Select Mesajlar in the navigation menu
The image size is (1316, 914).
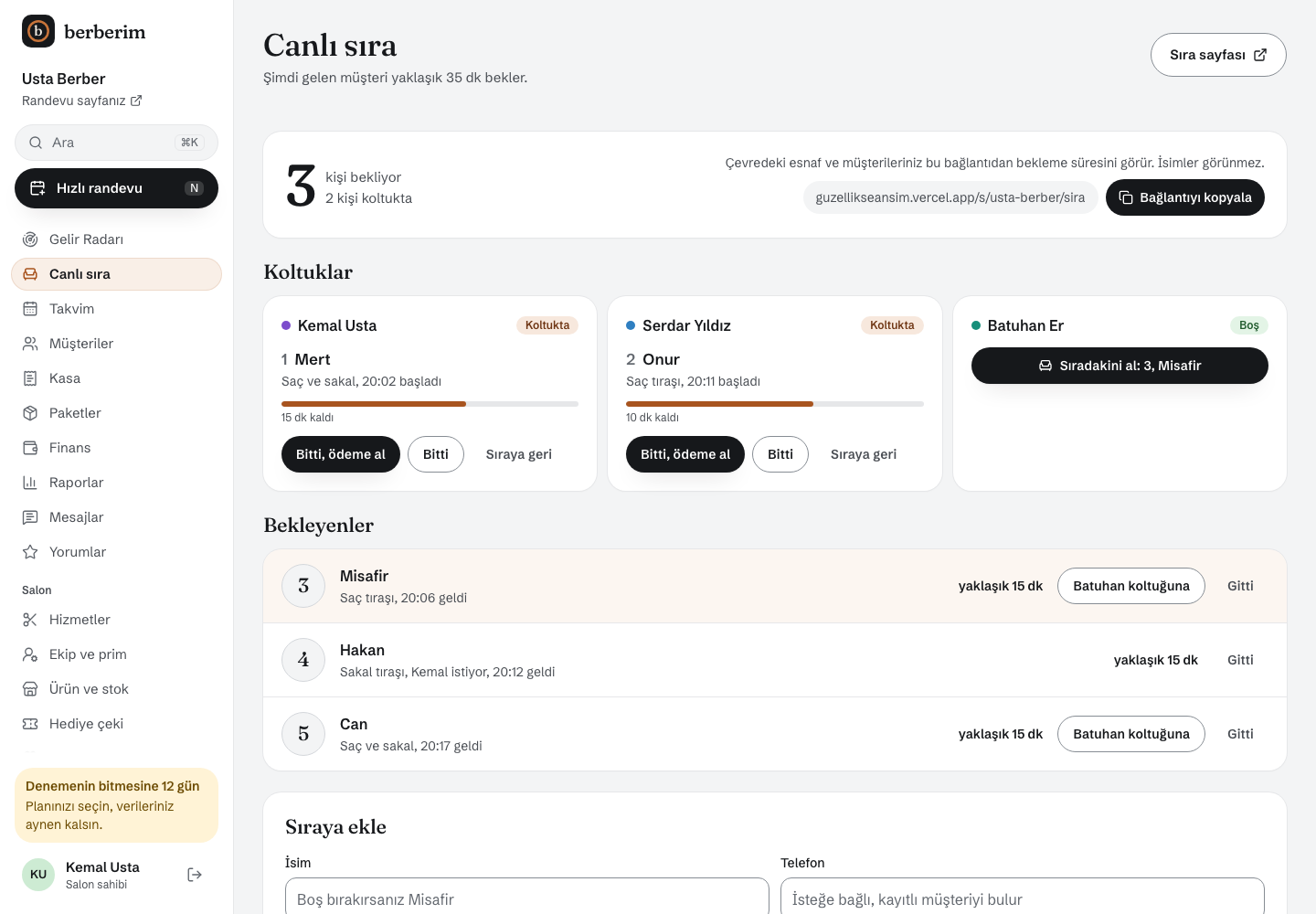click(x=116, y=517)
